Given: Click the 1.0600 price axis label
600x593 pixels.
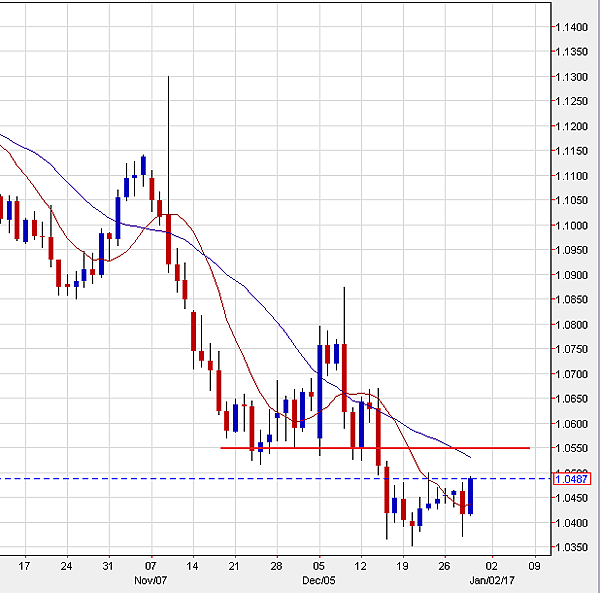Looking at the screenshot, I should 571,424.
